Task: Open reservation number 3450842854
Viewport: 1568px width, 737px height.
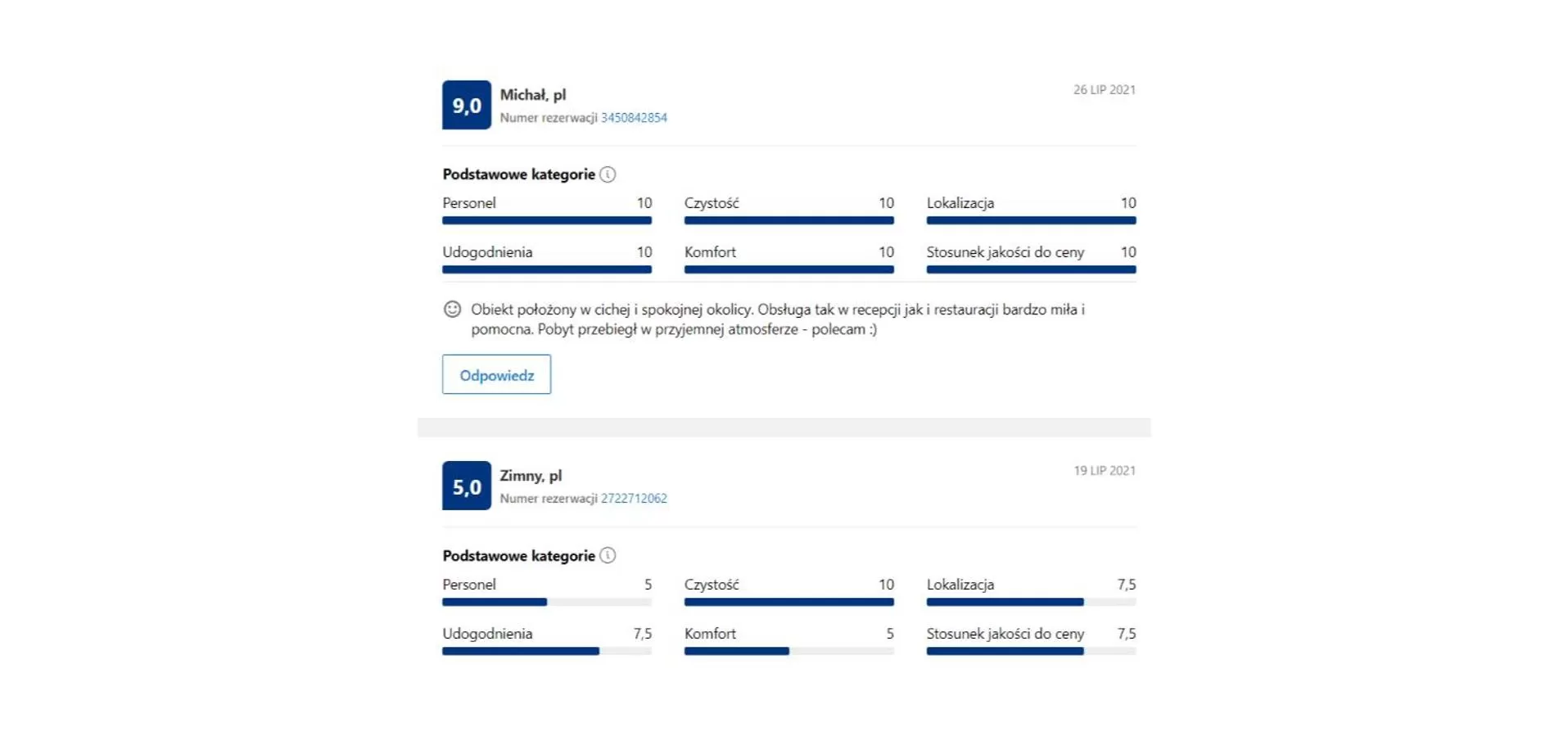Action: tap(634, 118)
